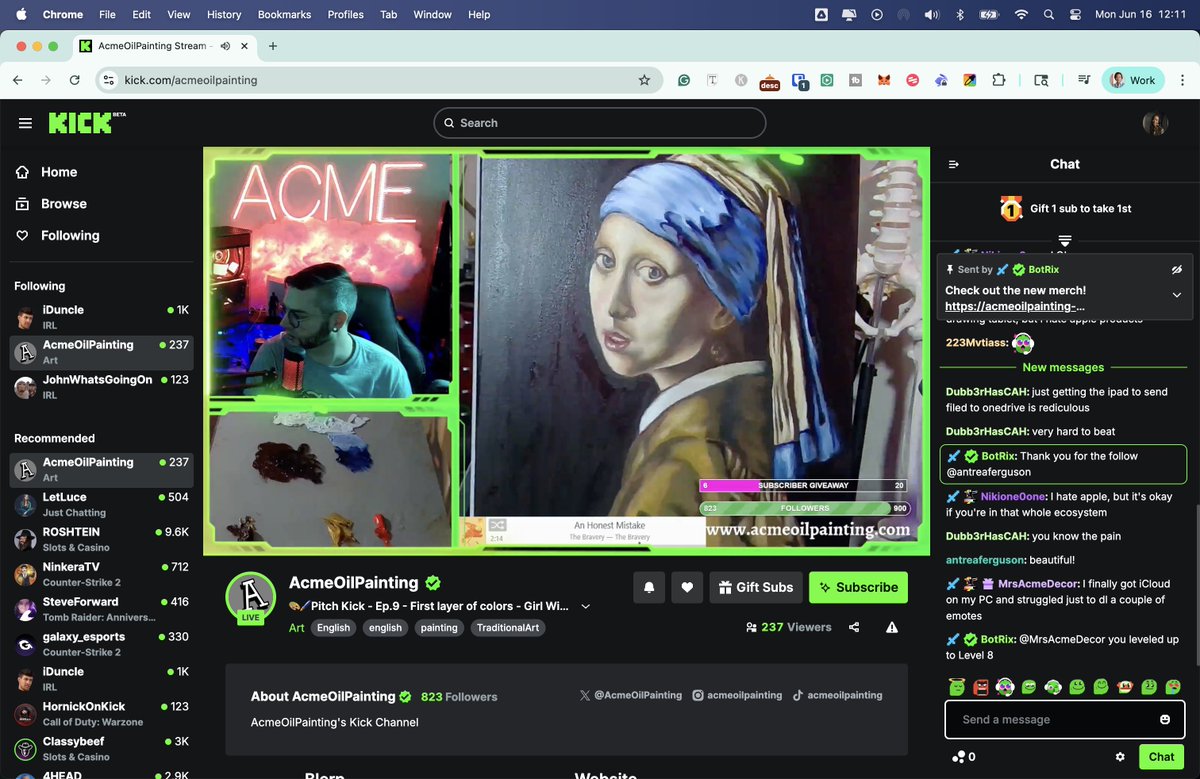Report stream with warning icon

[x=892, y=627]
